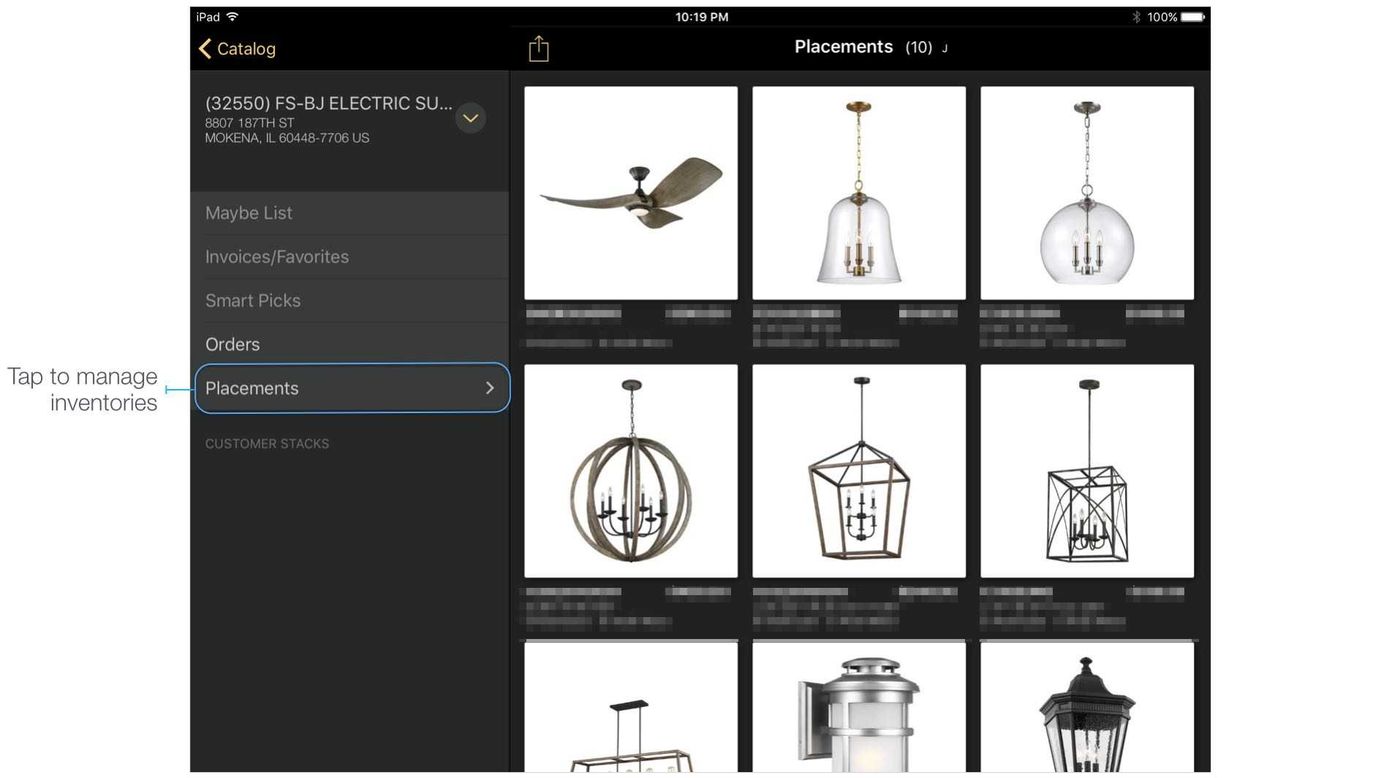The width and height of the screenshot is (1400, 778).
Task: Open the Orders section
Action: click(350, 344)
